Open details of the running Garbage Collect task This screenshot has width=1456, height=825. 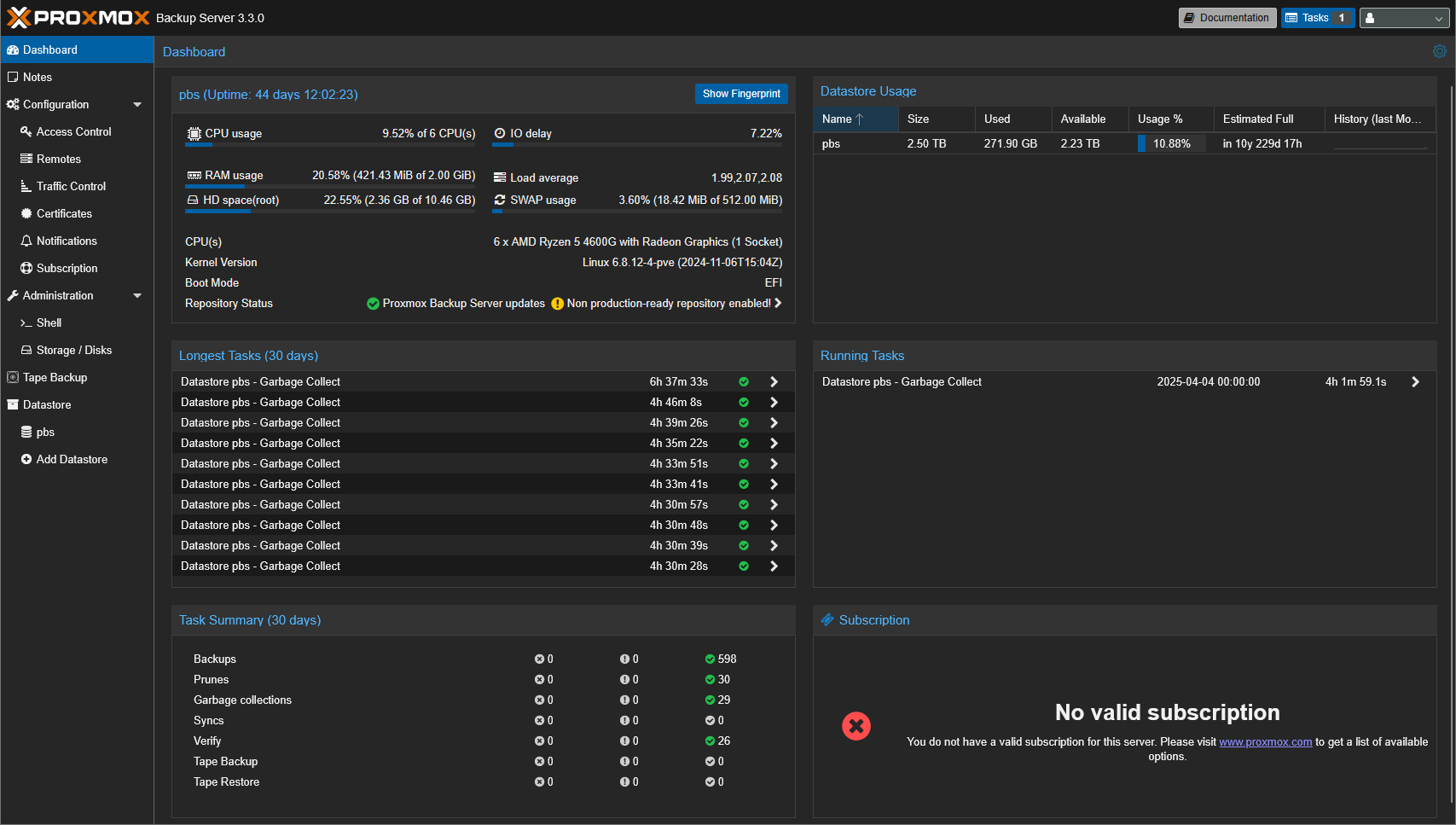1414,381
